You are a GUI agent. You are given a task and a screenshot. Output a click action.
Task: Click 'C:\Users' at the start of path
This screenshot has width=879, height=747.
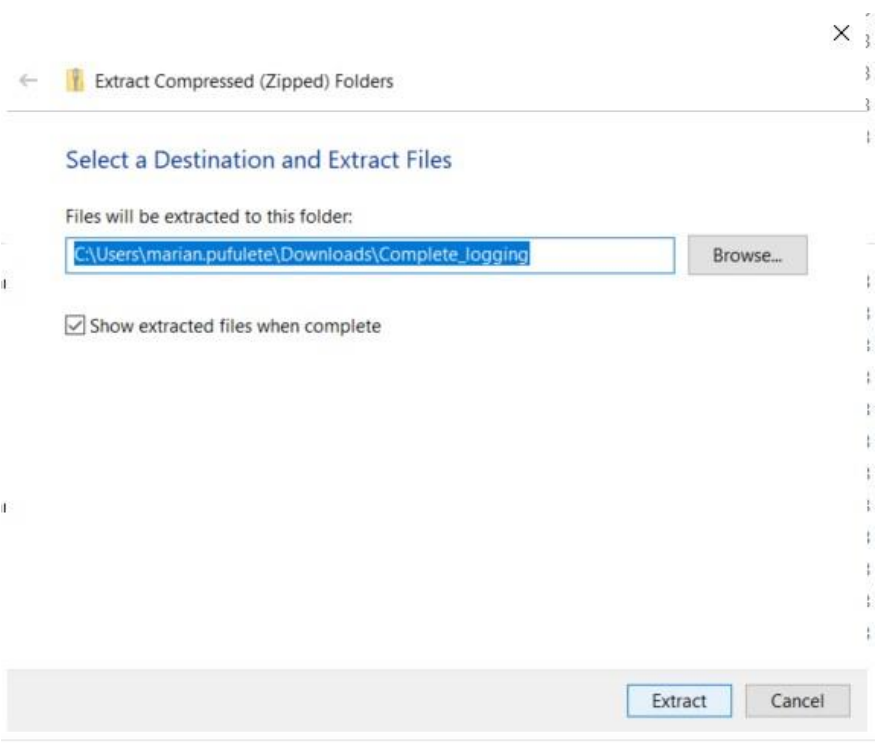click(x=105, y=255)
